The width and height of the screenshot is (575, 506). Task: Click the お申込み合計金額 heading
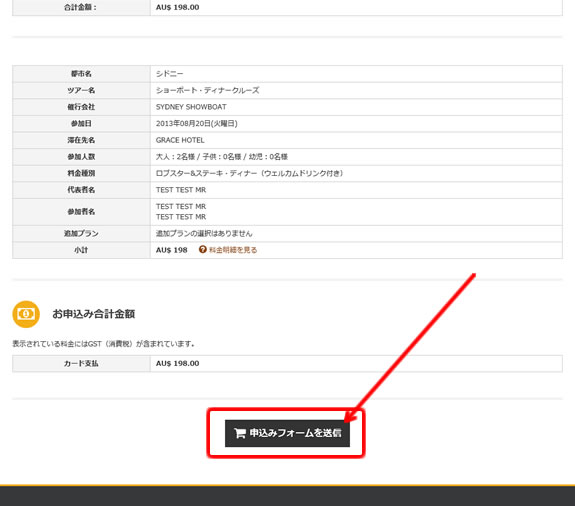94,314
